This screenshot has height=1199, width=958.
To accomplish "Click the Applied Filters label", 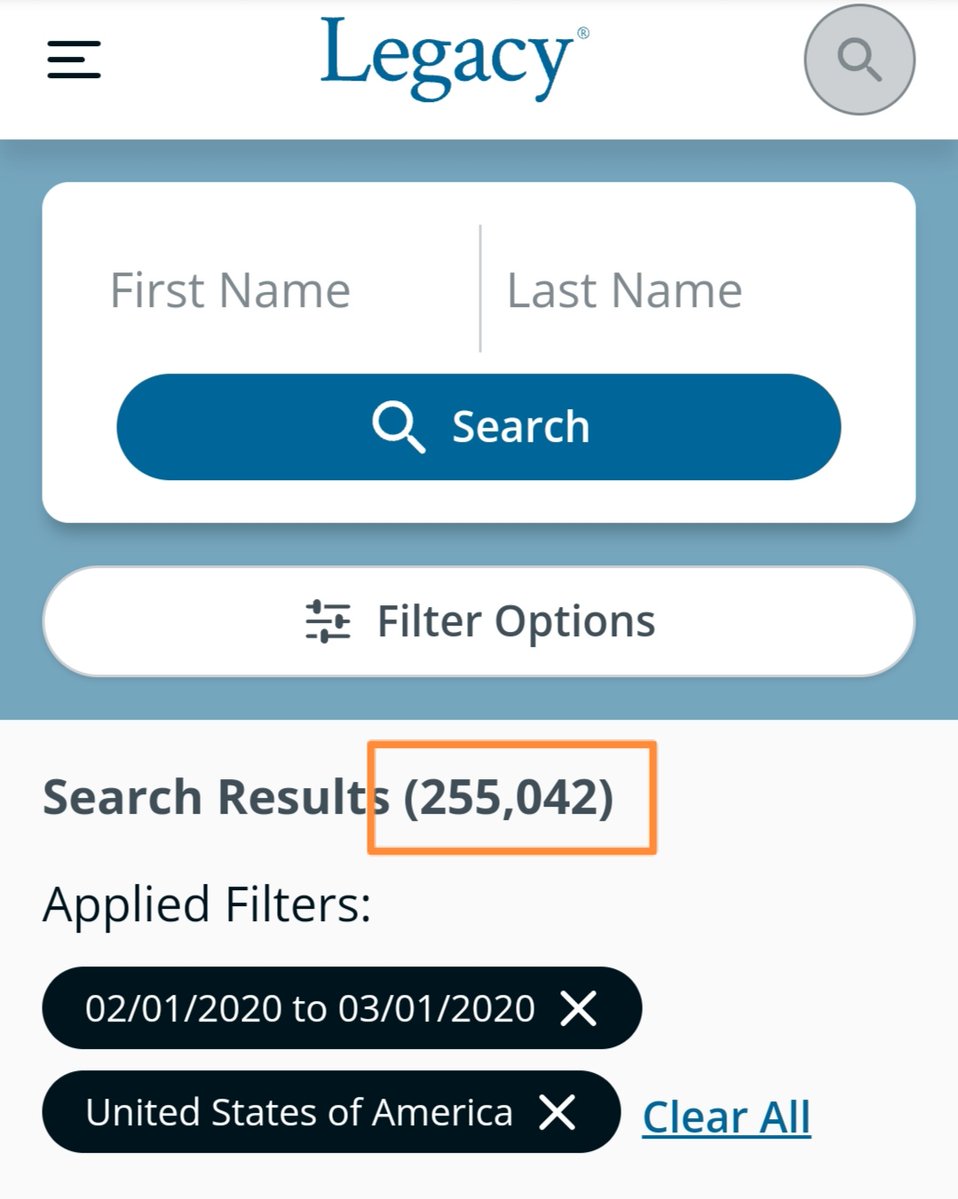I will coord(206,905).
